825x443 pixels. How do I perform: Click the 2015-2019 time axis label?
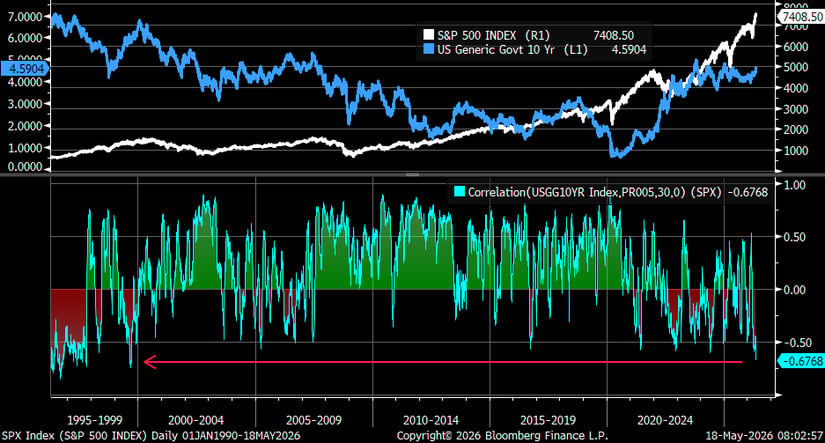coord(548,420)
